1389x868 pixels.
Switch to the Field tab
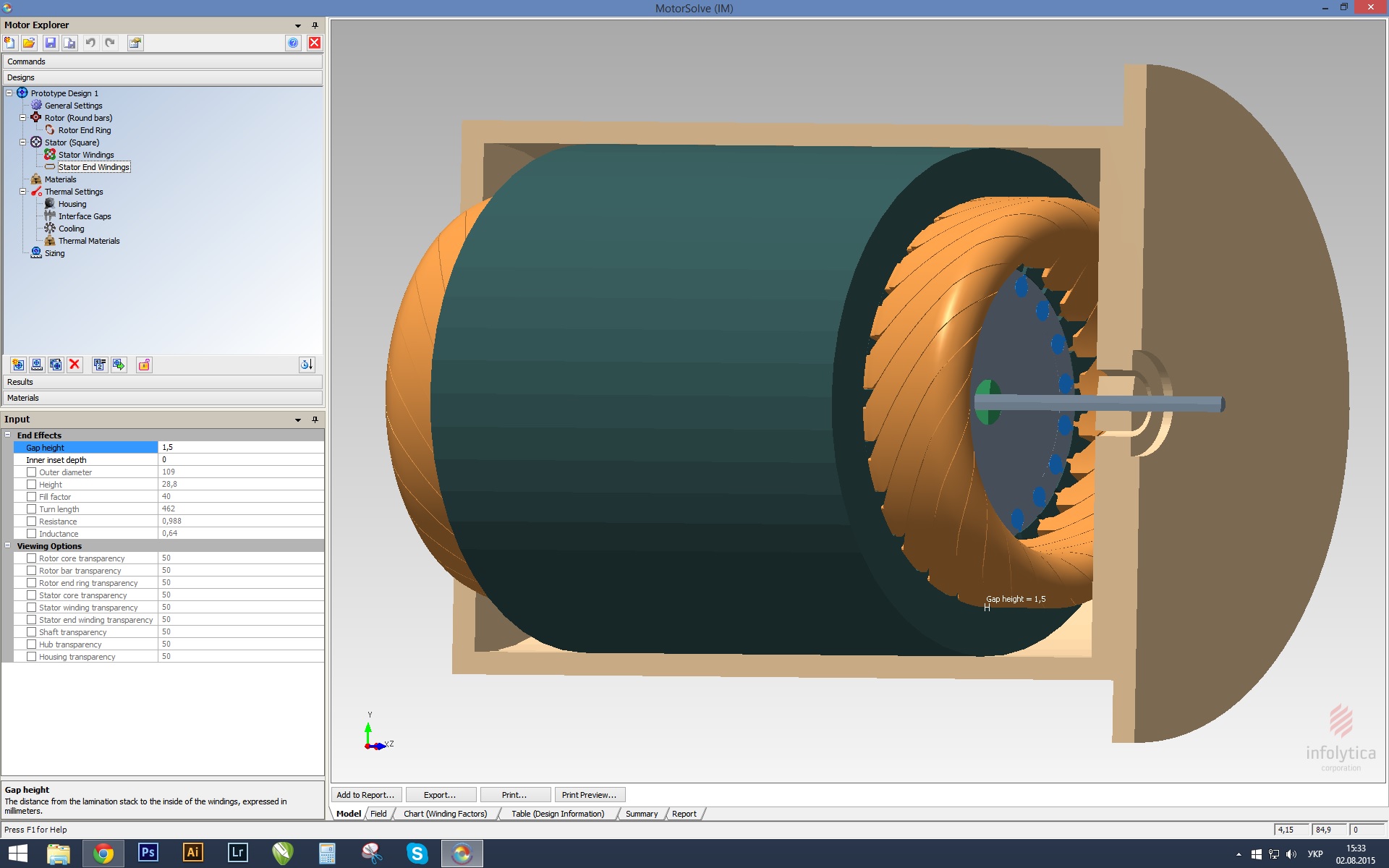point(378,814)
